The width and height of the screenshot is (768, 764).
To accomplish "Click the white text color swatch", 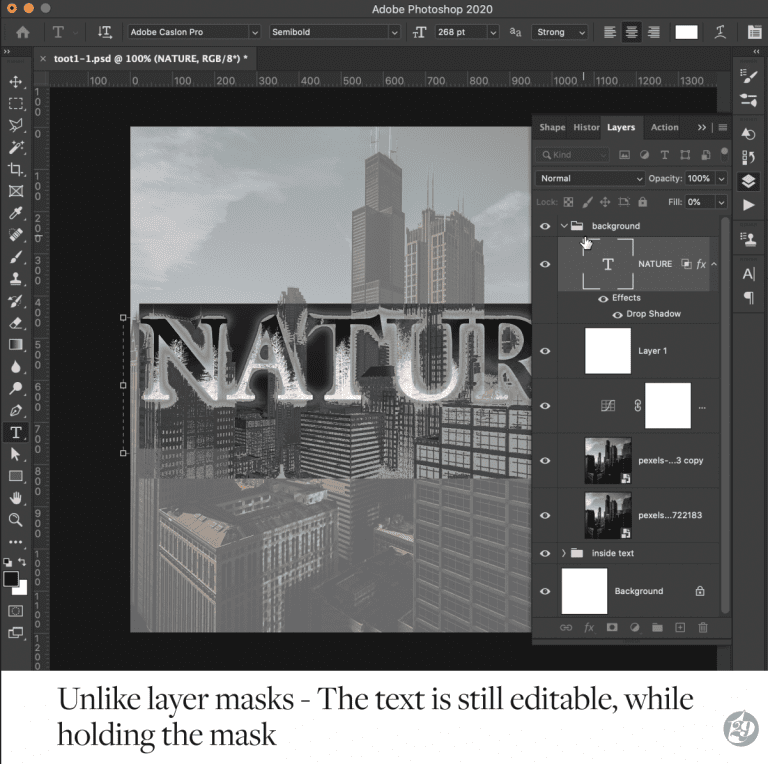I will tap(686, 32).
